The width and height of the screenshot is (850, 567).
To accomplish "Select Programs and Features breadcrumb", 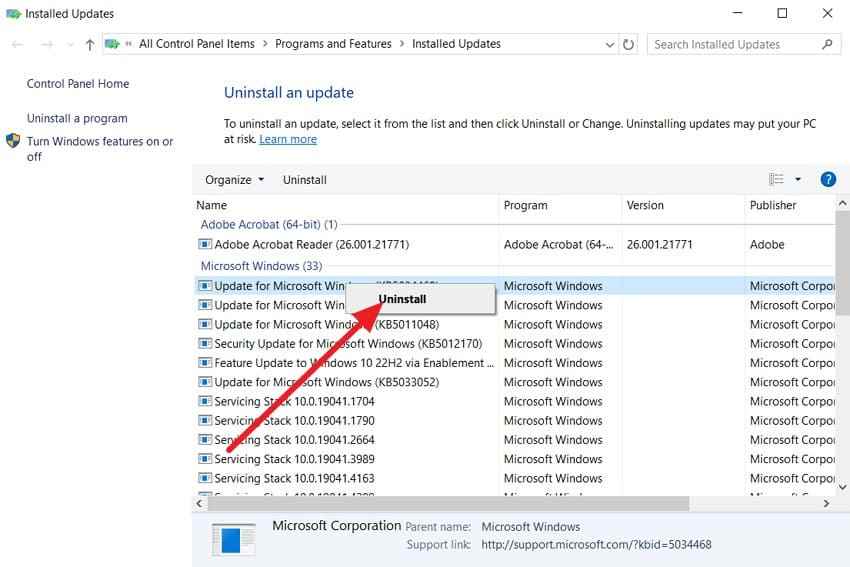I will 333,44.
